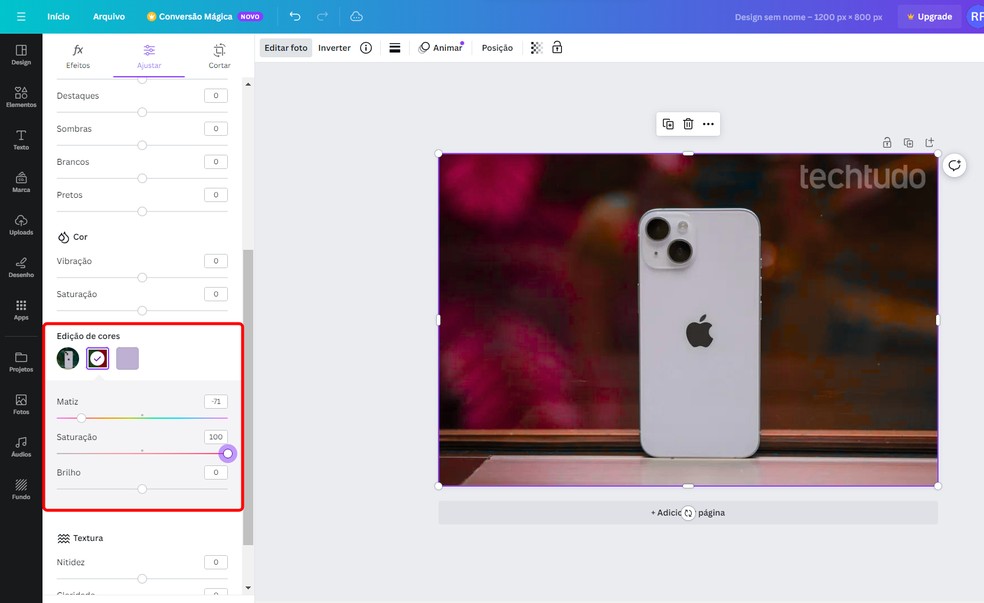Open the Arquivo menu
This screenshot has width=984, height=603.
click(109, 16)
